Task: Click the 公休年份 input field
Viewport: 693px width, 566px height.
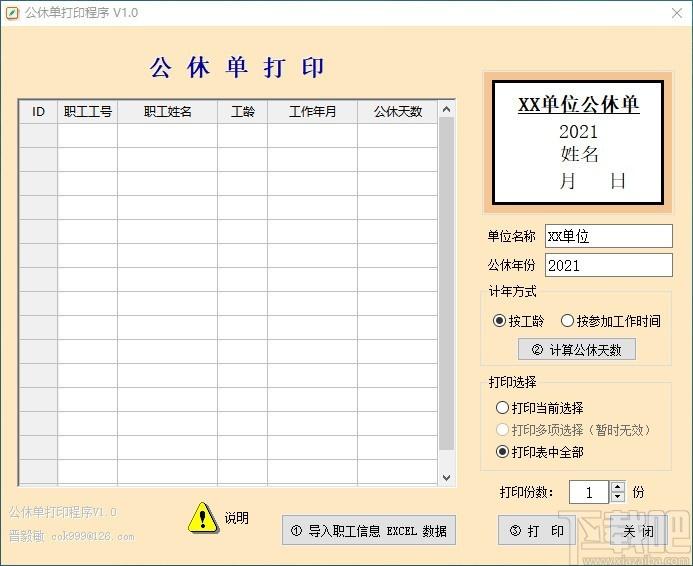Action: pyautogui.click(x=609, y=265)
